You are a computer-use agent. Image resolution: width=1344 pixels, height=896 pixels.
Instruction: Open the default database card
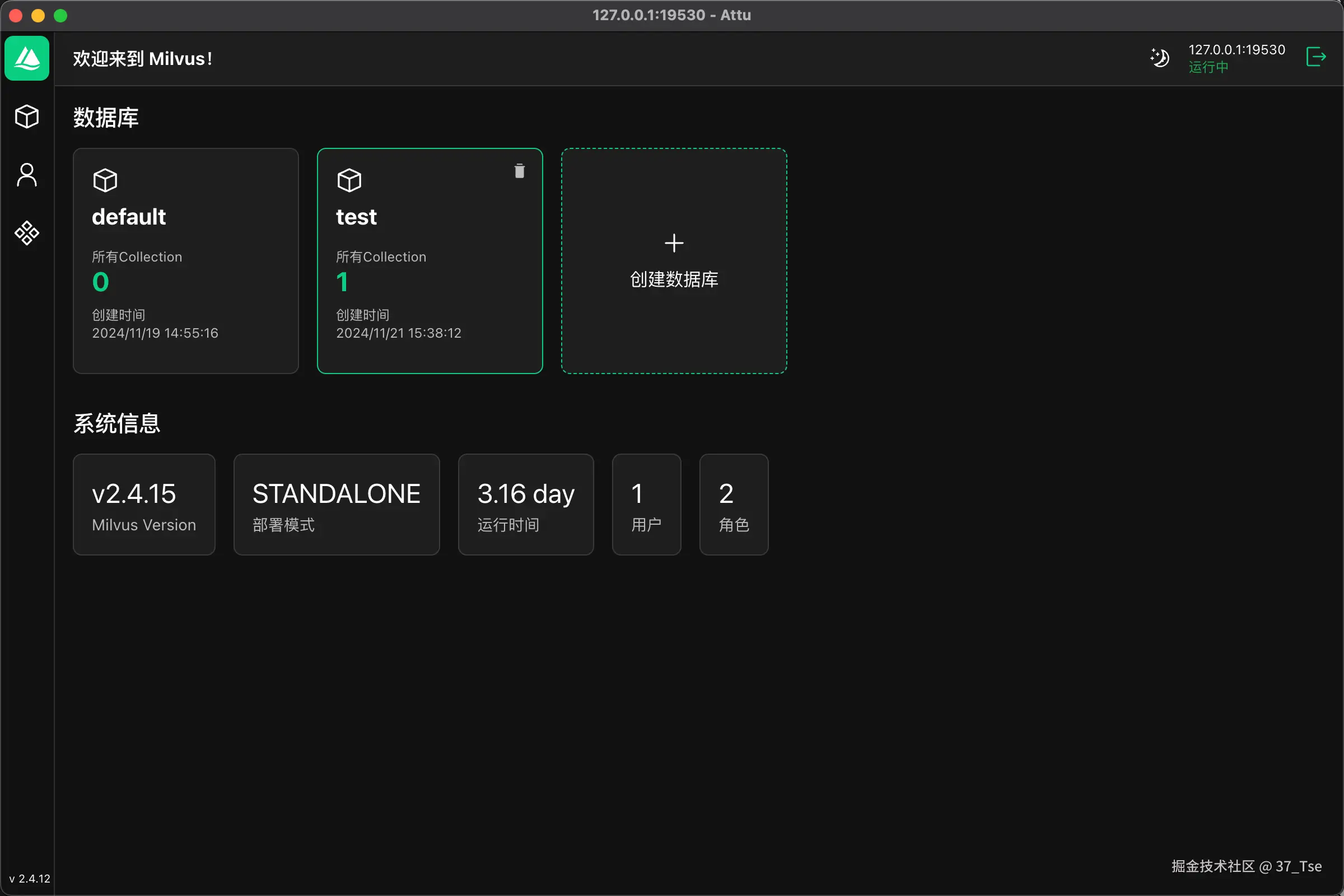pyautogui.click(x=186, y=260)
